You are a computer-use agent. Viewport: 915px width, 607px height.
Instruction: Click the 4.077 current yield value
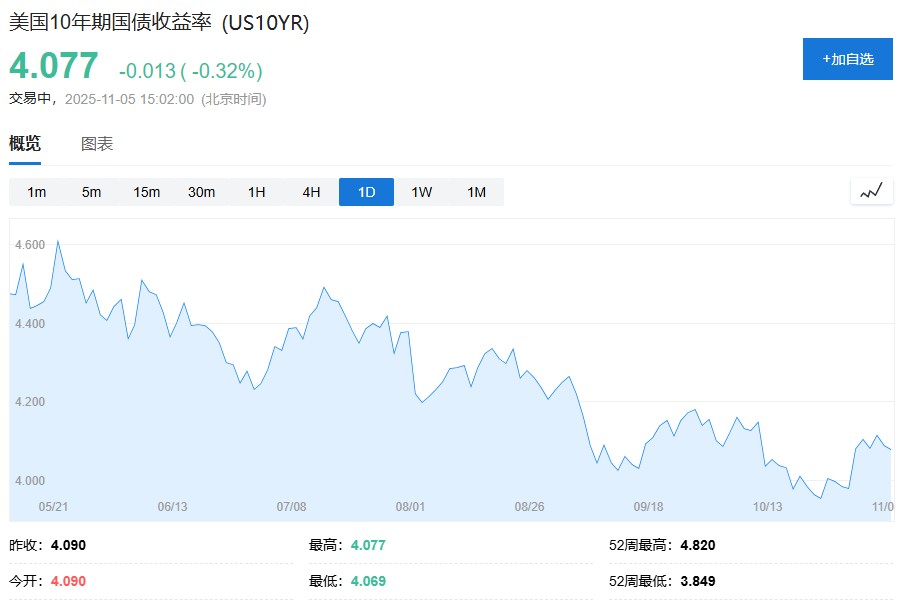[x=54, y=66]
